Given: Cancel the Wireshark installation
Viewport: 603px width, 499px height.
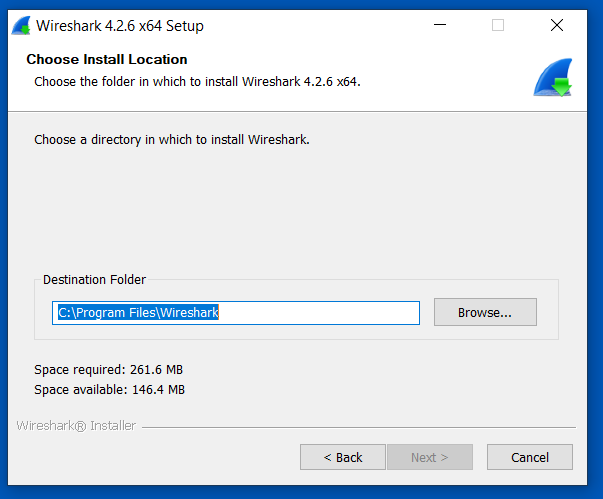Looking at the screenshot, I should point(530,457).
